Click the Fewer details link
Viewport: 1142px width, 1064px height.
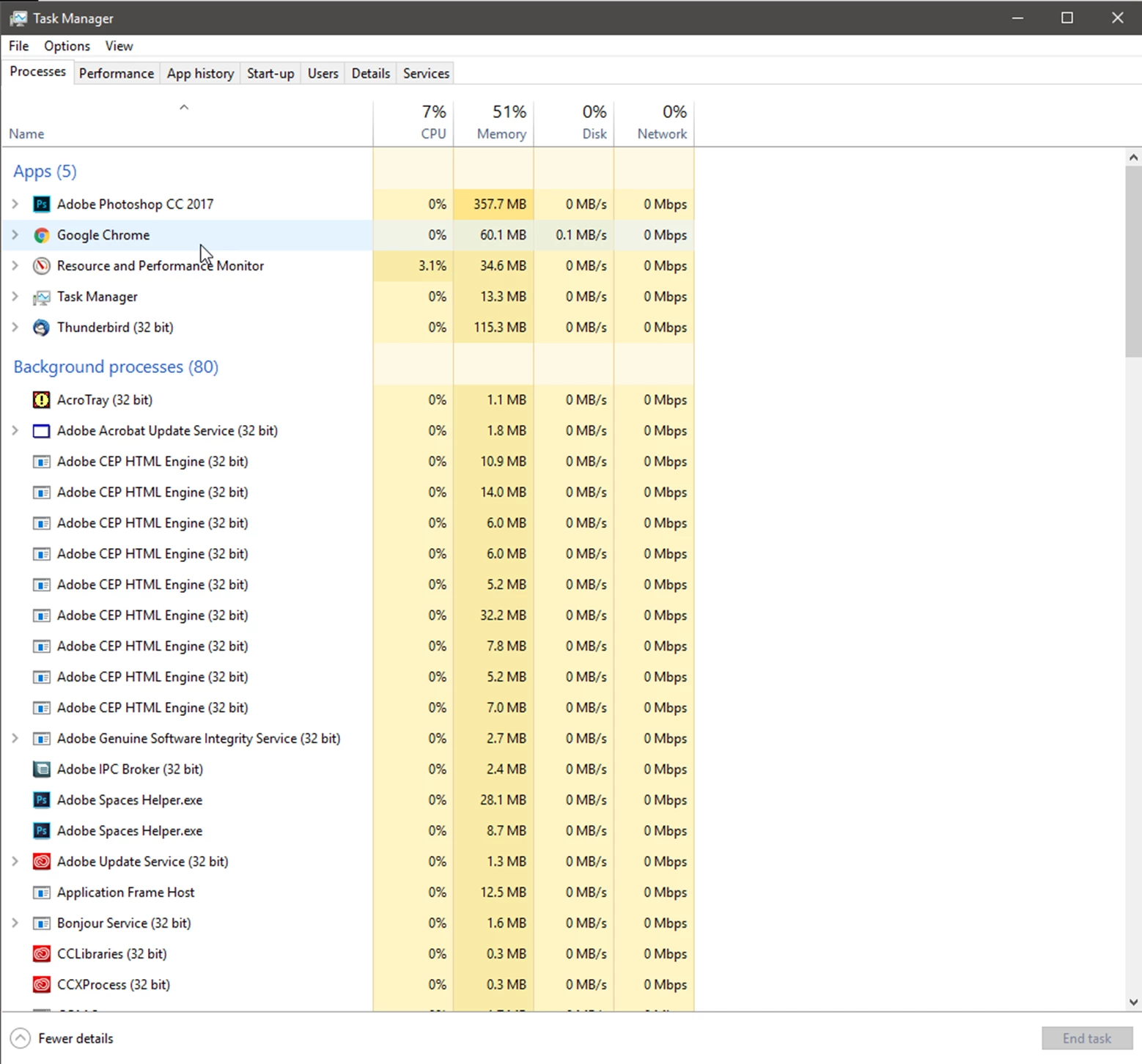pos(75,1038)
